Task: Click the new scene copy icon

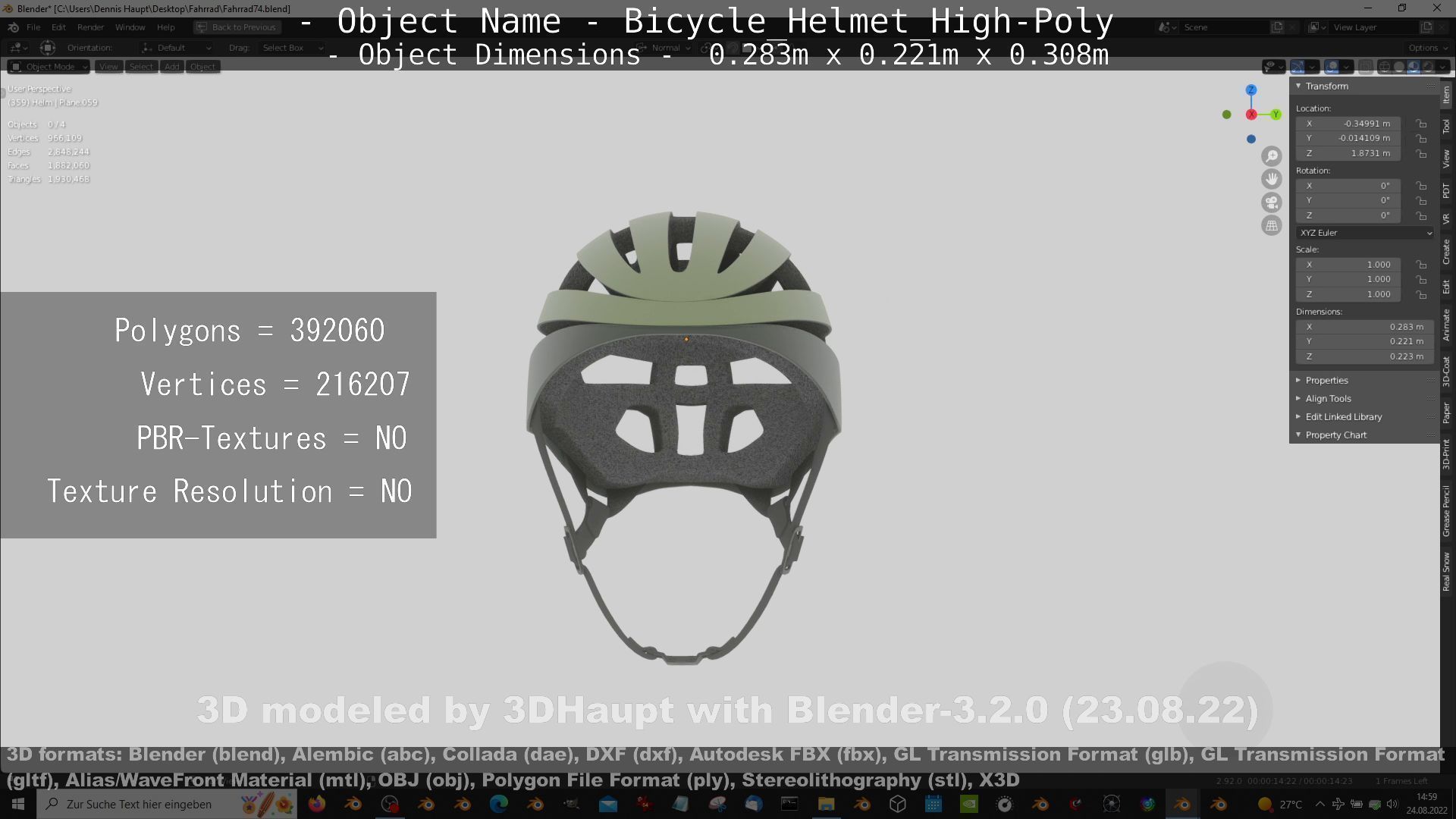Action: (1278, 27)
